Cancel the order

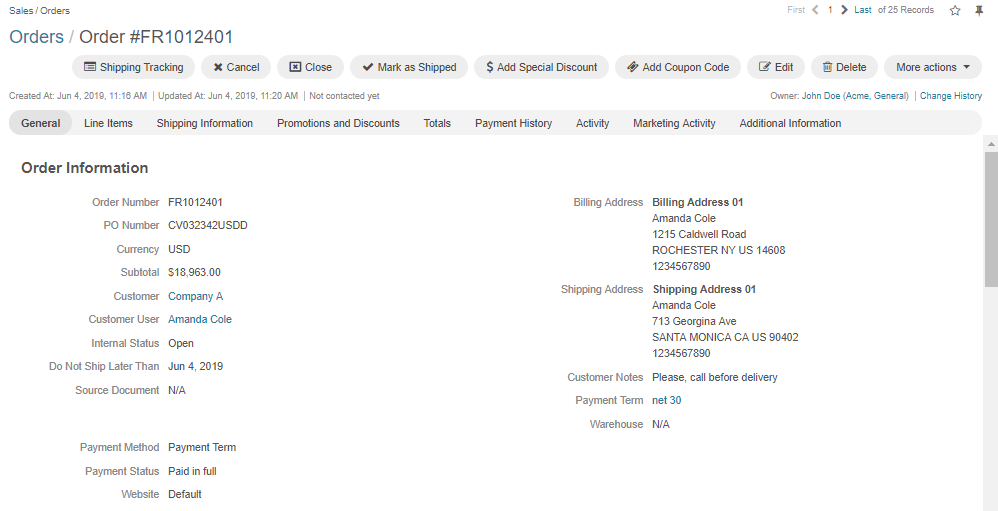tap(236, 67)
